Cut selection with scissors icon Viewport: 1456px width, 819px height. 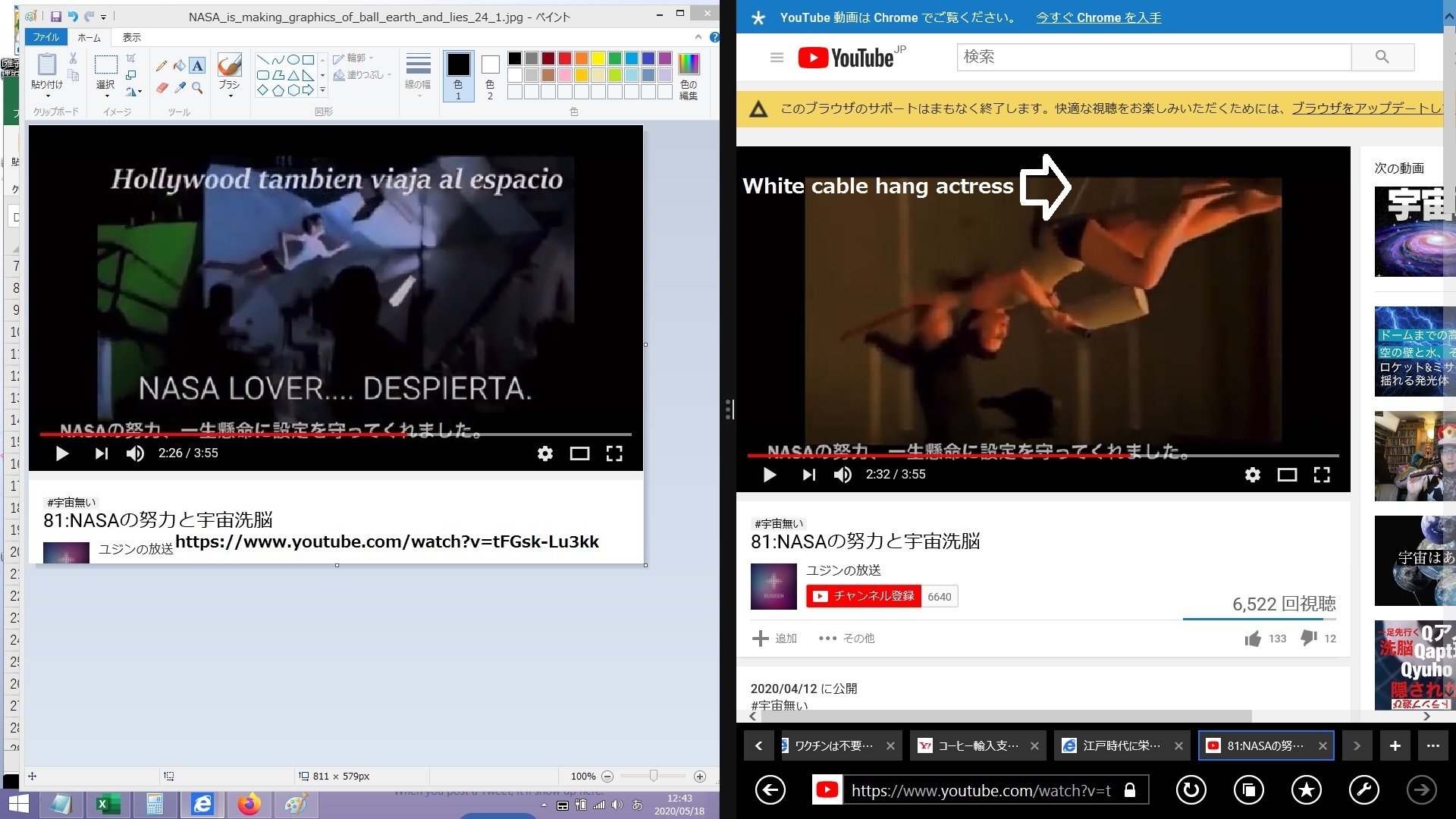[x=73, y=58]
